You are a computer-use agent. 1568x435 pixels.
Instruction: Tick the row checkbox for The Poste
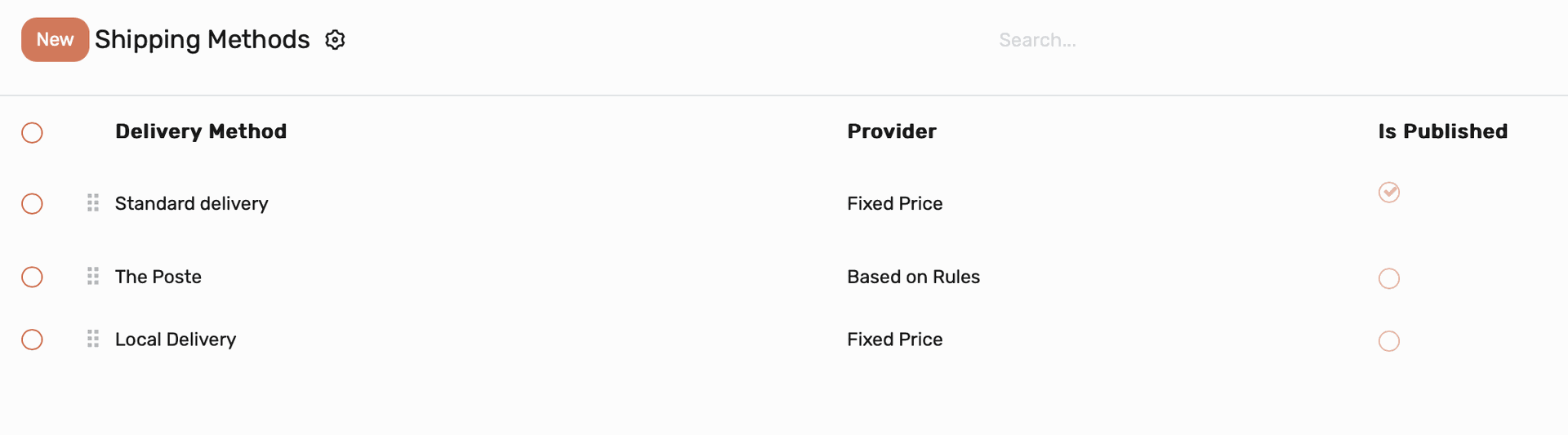click(x=32, y=277)
